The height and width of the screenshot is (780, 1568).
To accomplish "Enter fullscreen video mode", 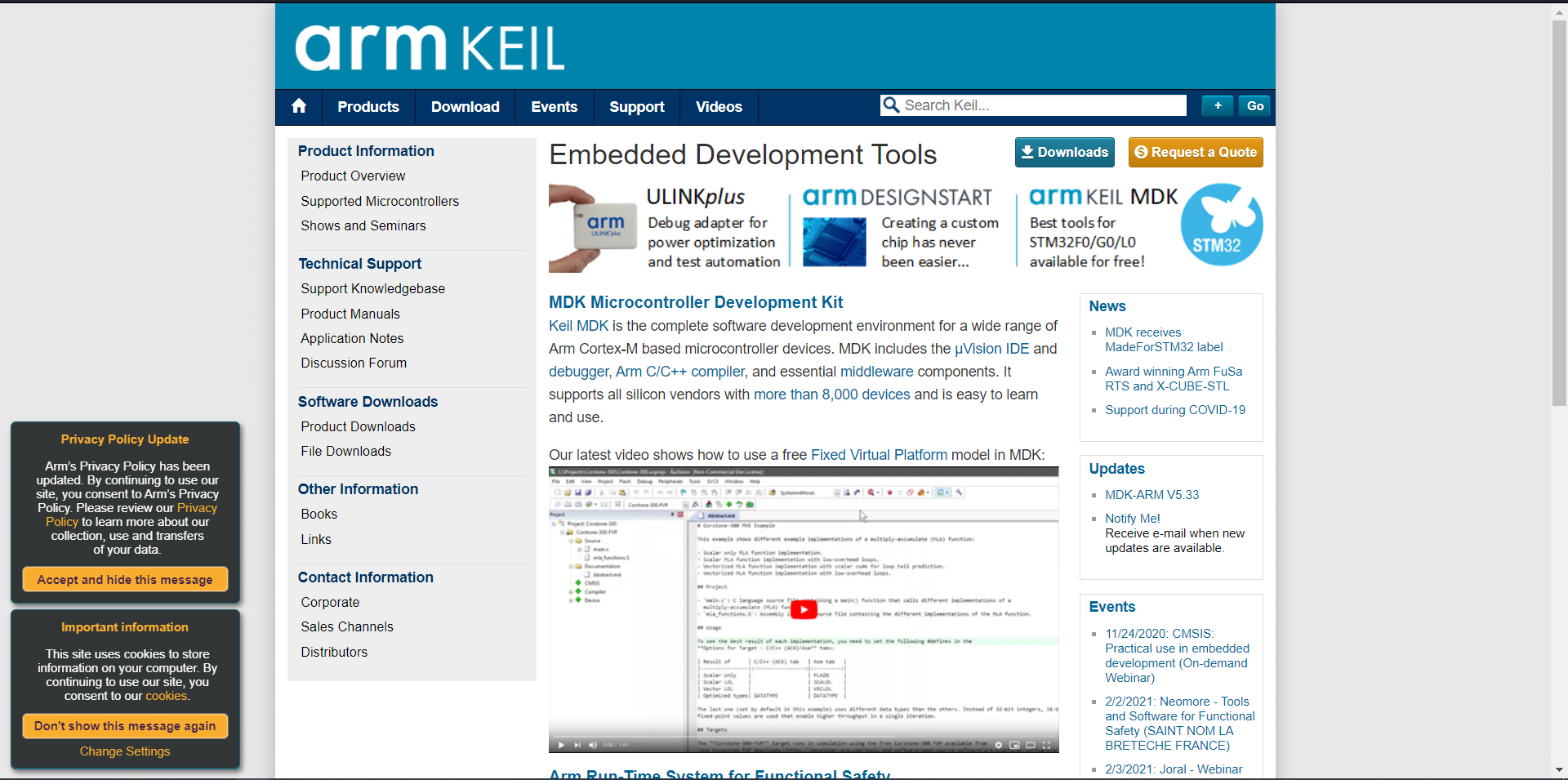I will (1046, 745).
